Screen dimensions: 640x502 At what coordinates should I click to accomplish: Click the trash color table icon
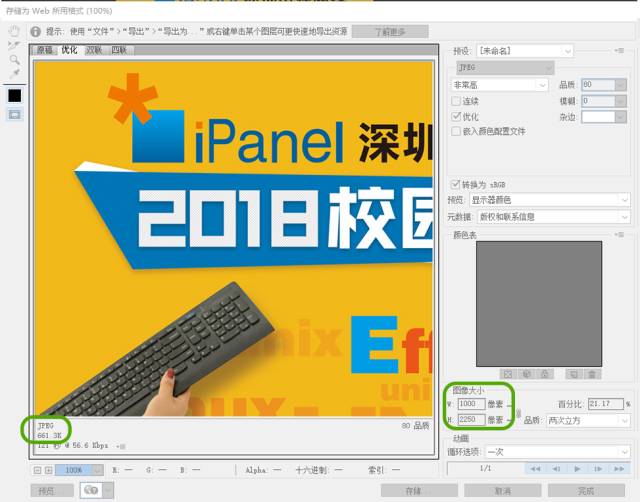click(592, 374)
